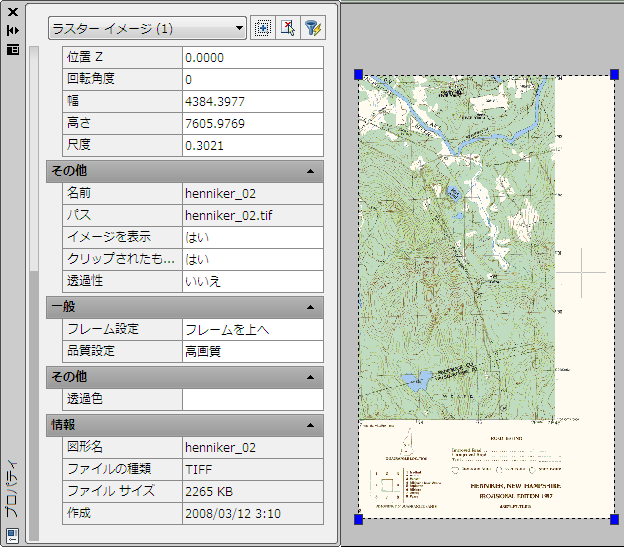Select the 図形名 value henniker_02
Screen dimensions: 624x547
253,448
